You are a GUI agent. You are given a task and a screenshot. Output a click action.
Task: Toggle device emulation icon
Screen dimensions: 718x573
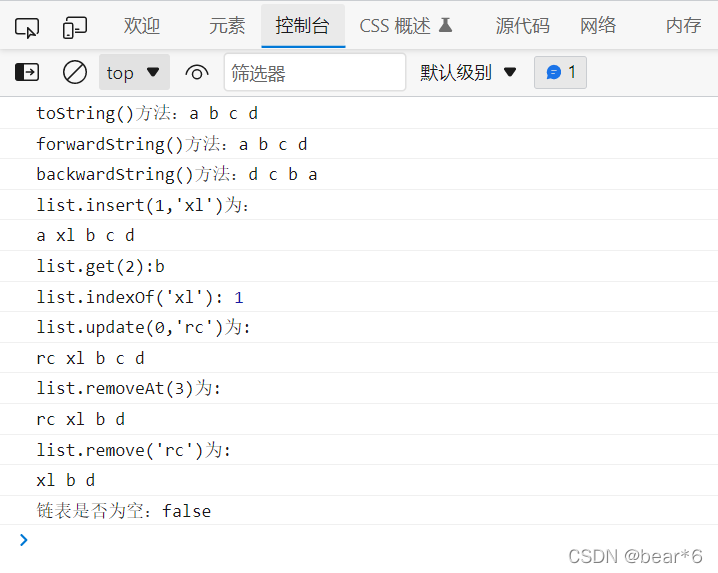75,27
